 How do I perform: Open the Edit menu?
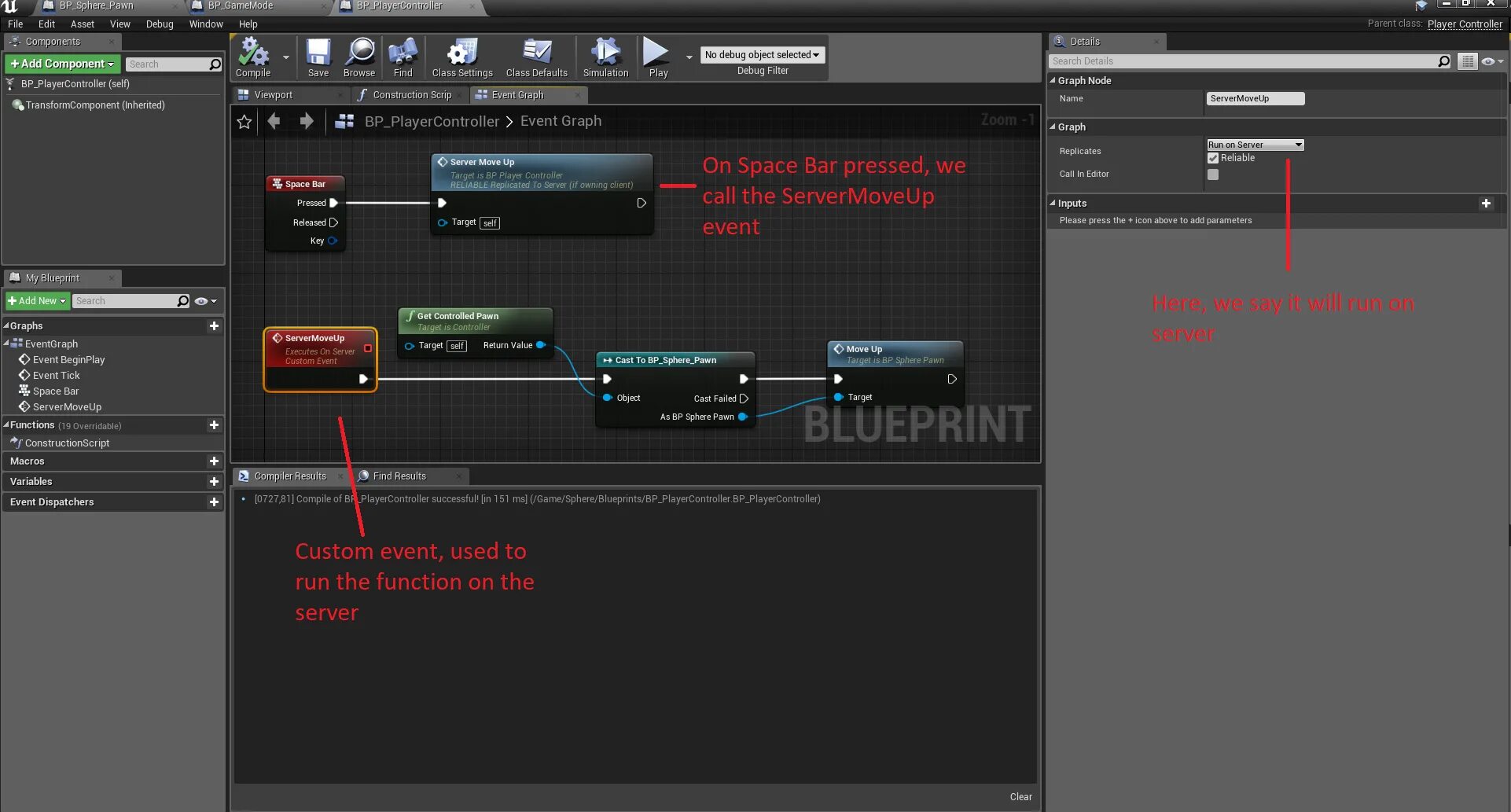46,24
